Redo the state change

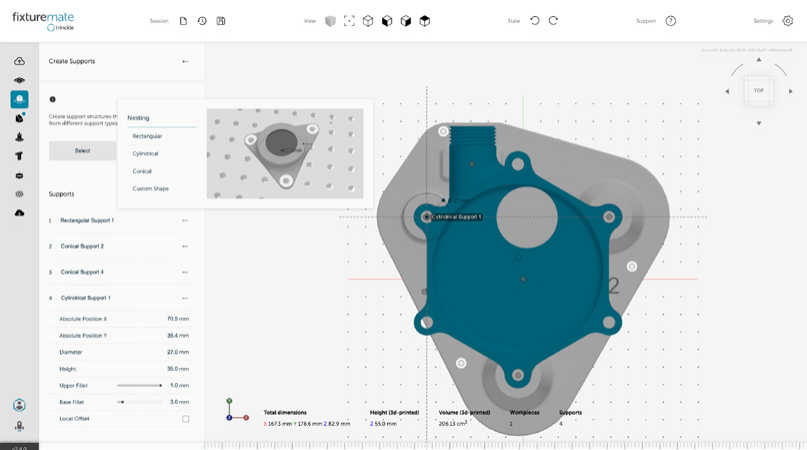pyautogui.click(x=553, y=21)
